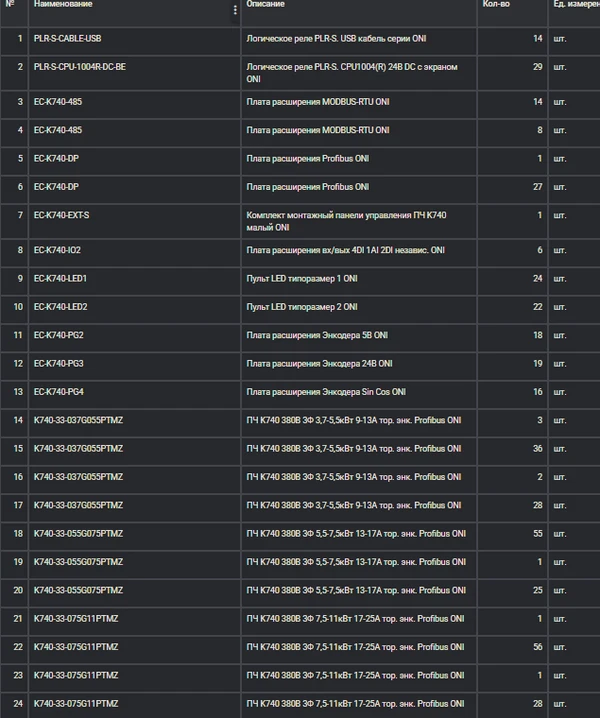Click the Кол-во column header

pyautogui.click(x=496, y=4)
